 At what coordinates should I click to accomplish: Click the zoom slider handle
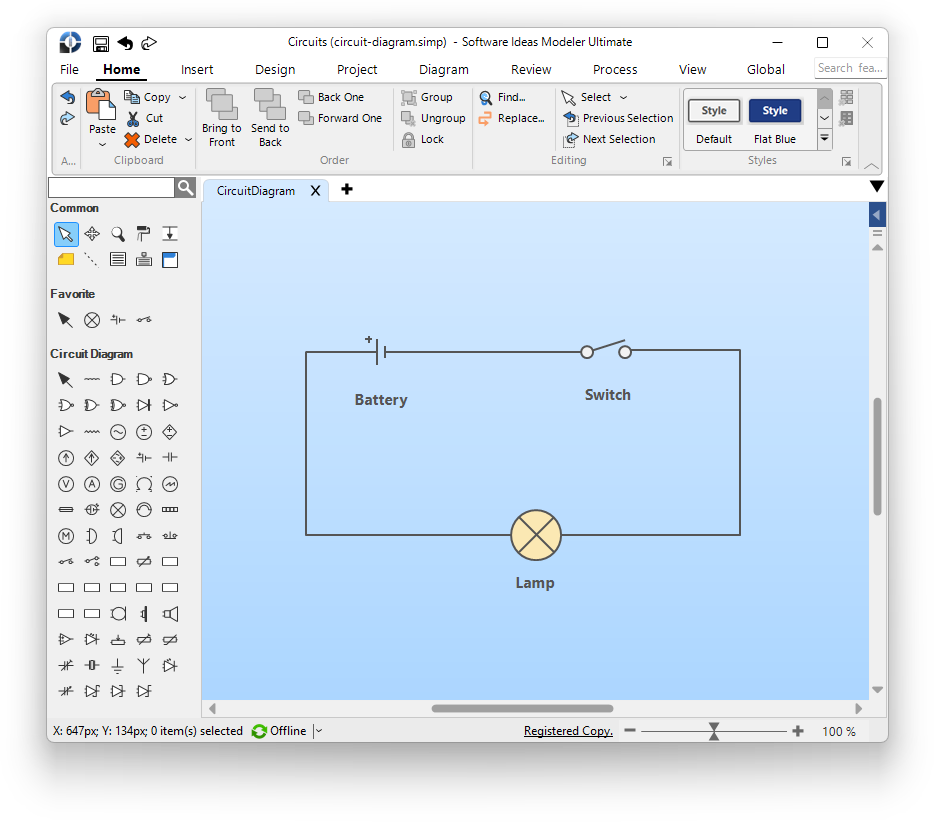pyautogui.click(x=714, y=731)
